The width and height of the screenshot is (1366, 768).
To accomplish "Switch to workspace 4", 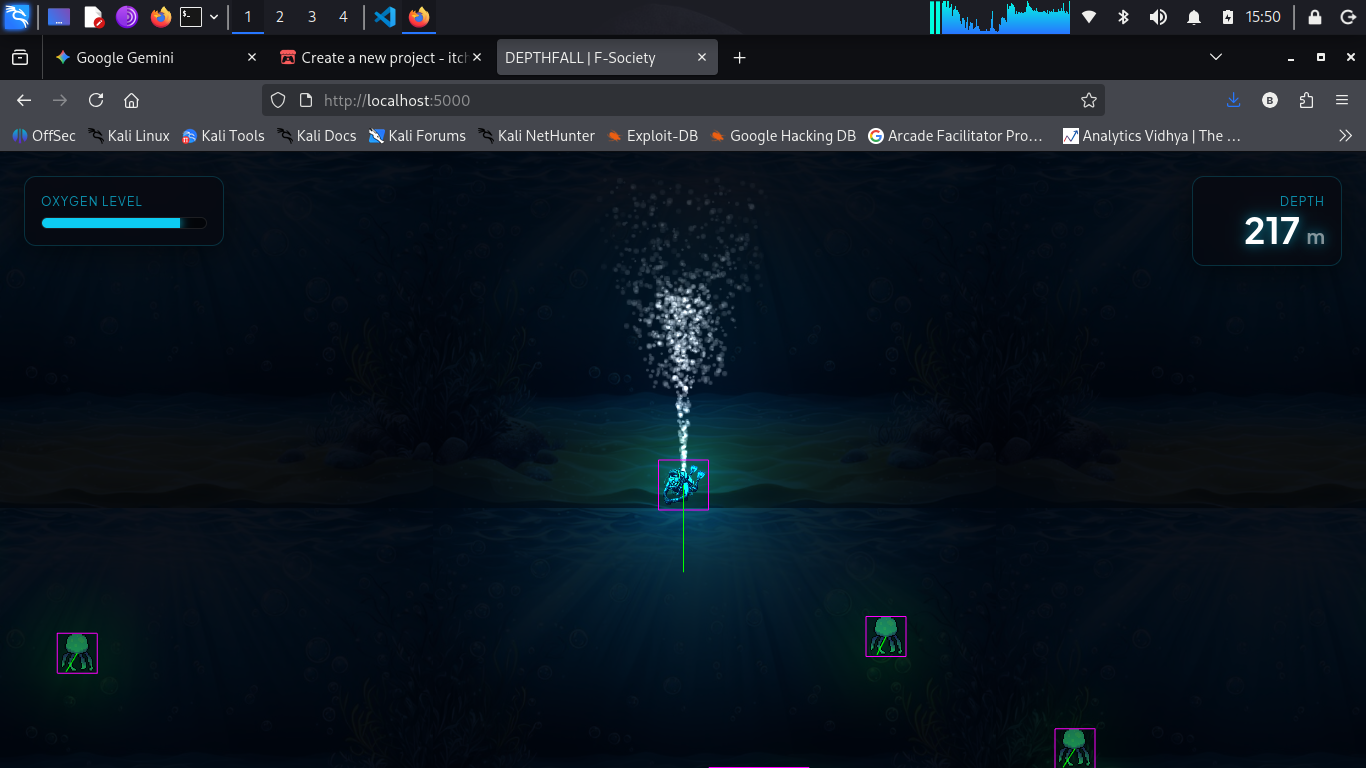I will point(344,17).
